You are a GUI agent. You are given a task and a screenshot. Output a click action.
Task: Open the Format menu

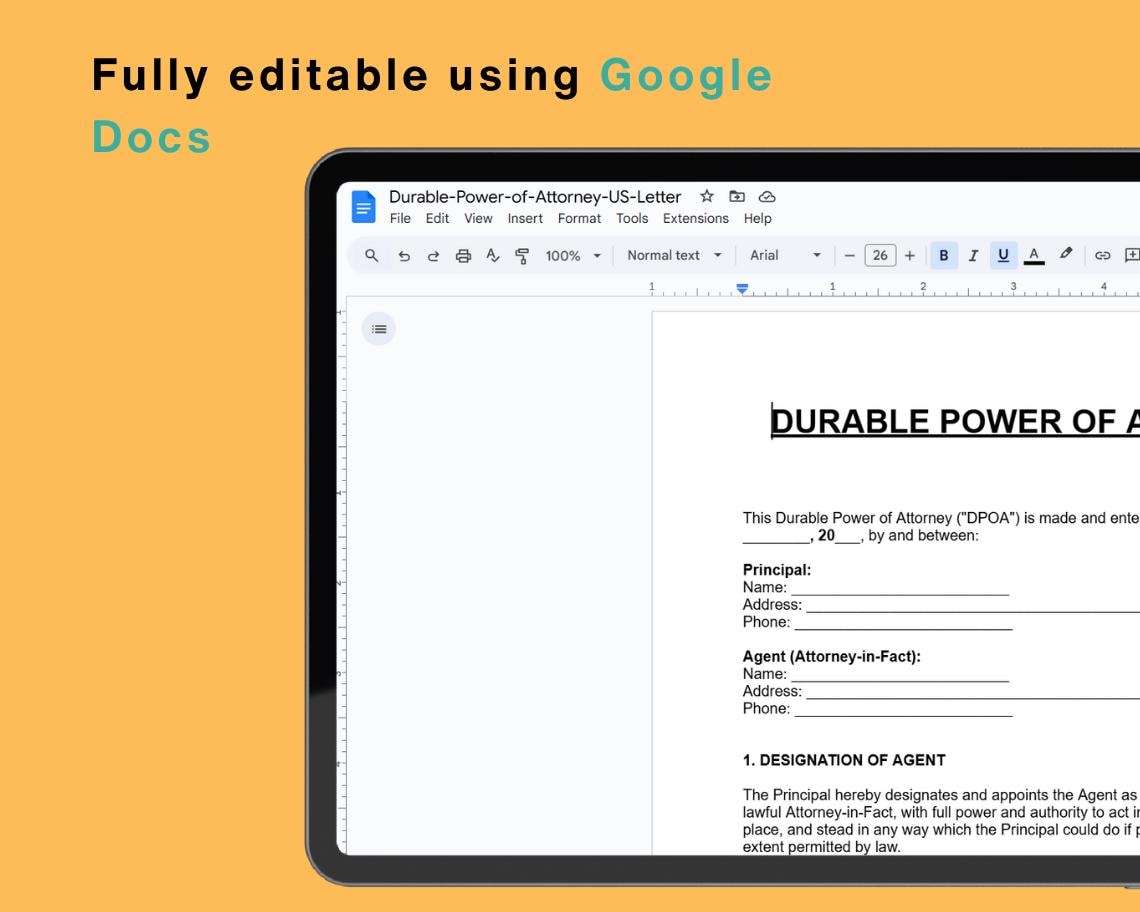[579, 218]
